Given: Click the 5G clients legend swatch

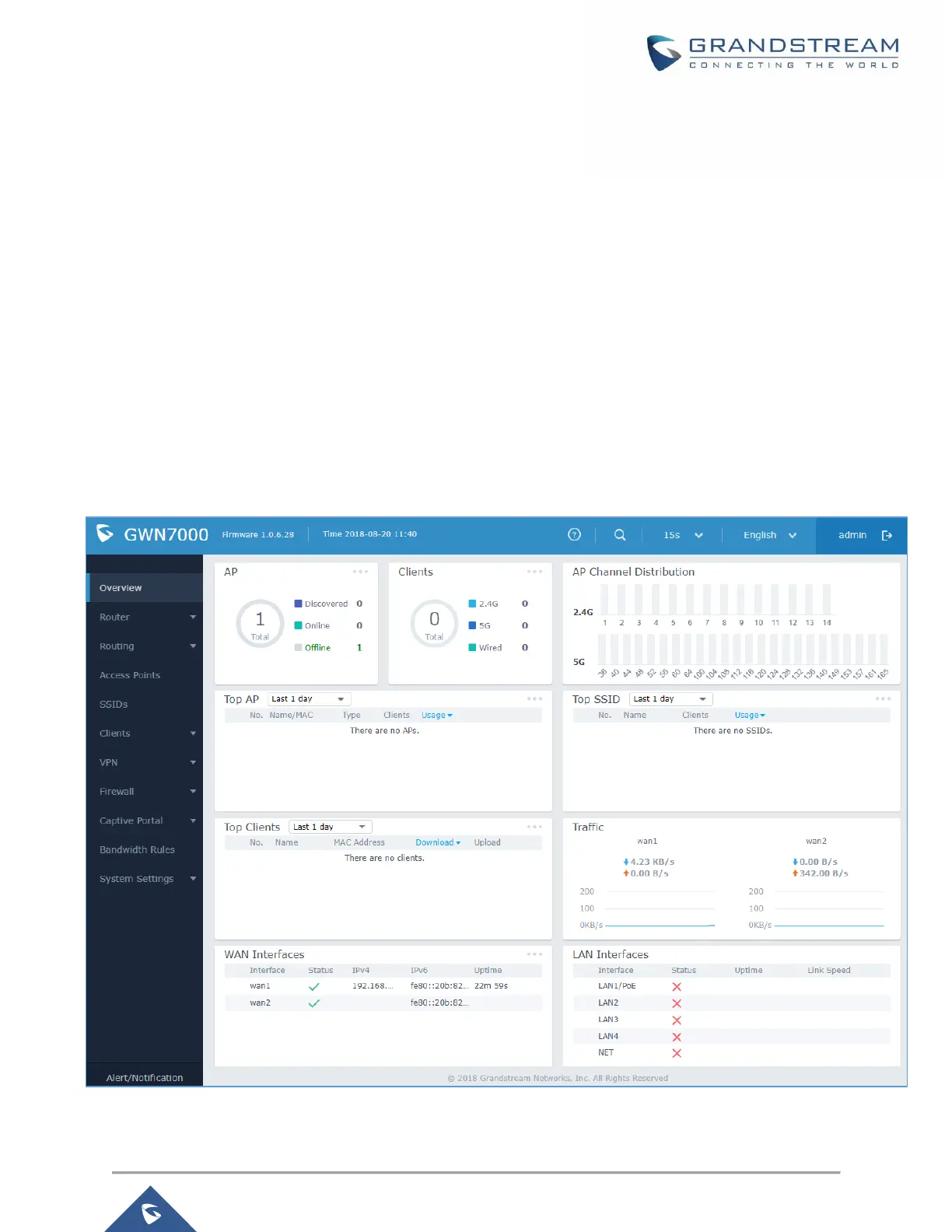Looking at the screenshot, I should (472, 625).
